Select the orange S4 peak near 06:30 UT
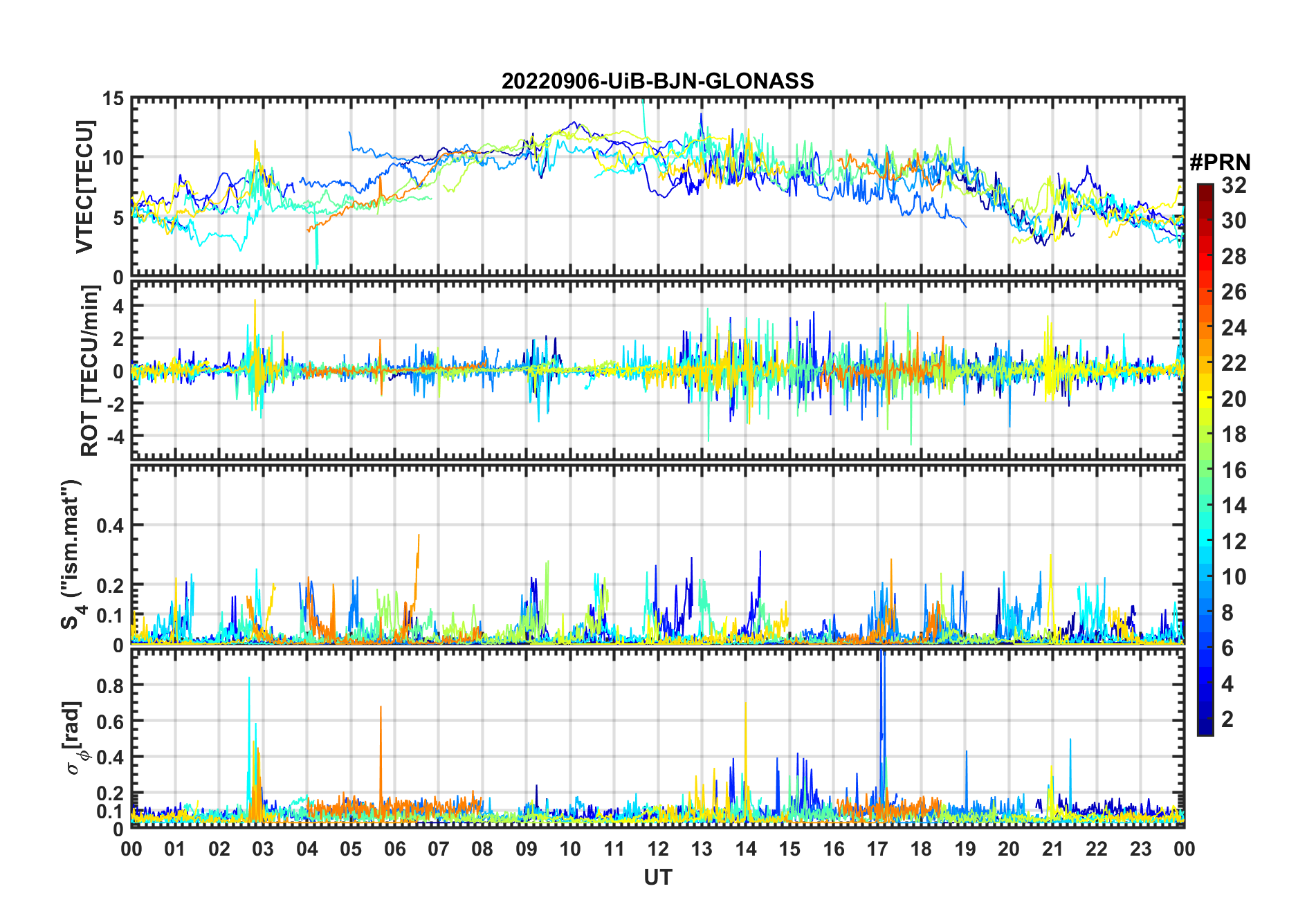Image resolution: width=1316 pixels, height=920 pixels. (x=418, y=540)
